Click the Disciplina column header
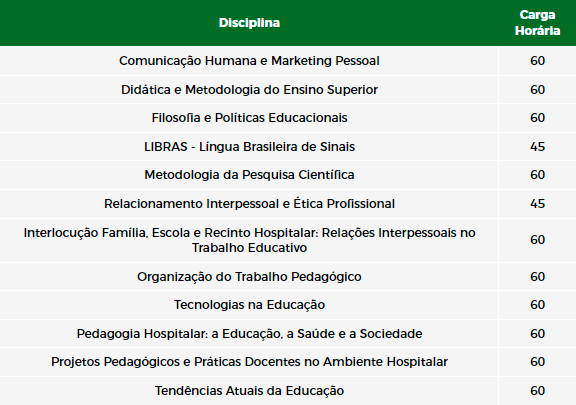The width and height of the screenshot is (576, 405). pyautogui.click(x=249, y=23)
